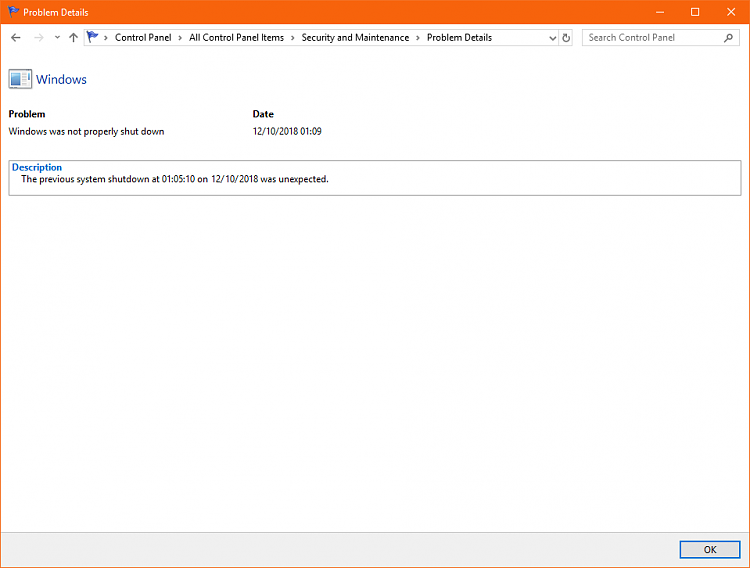750x568 pixels.
Task: Click the date 12/10/2018 01:09
Action: click(x=287, y=131)
